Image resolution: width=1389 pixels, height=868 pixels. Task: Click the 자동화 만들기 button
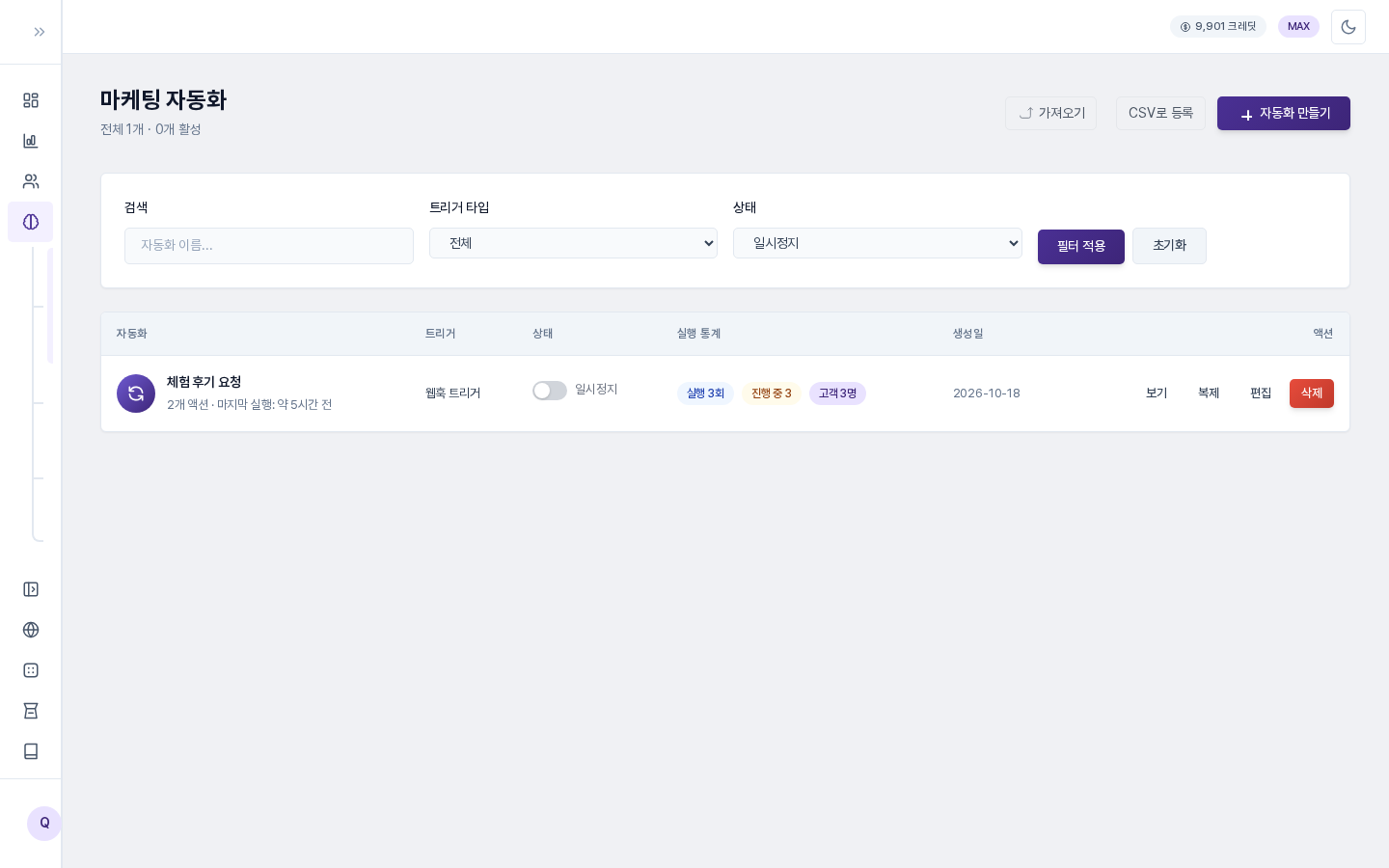(1284, 113)
